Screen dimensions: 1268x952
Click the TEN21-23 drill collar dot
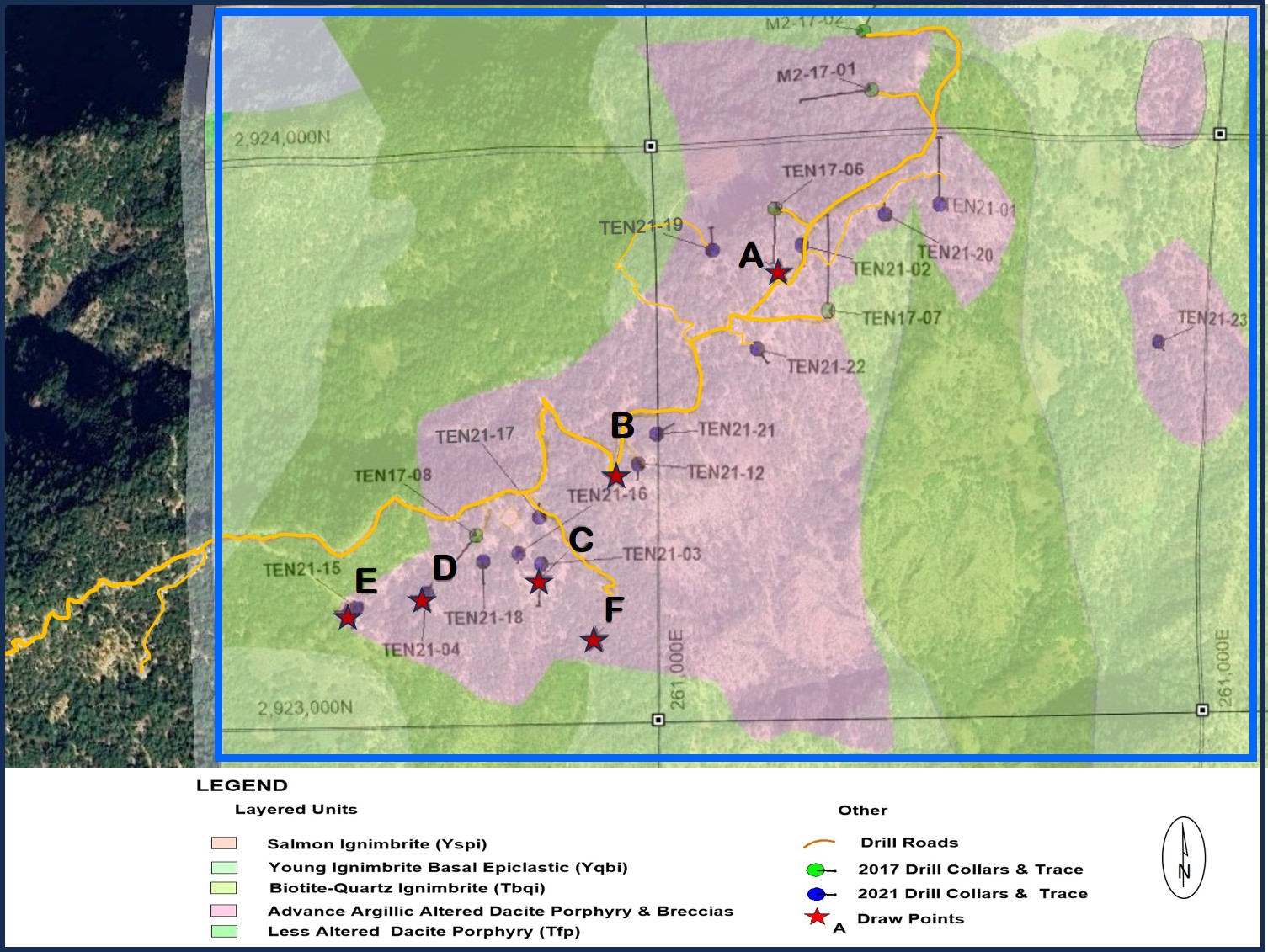tap(1159, 342)
